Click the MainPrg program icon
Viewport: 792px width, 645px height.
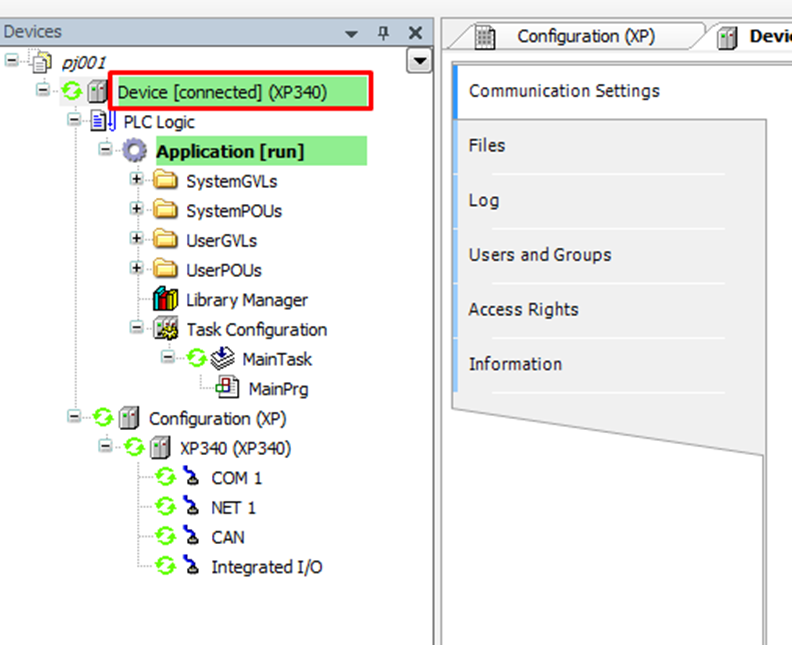pos(228,389)
